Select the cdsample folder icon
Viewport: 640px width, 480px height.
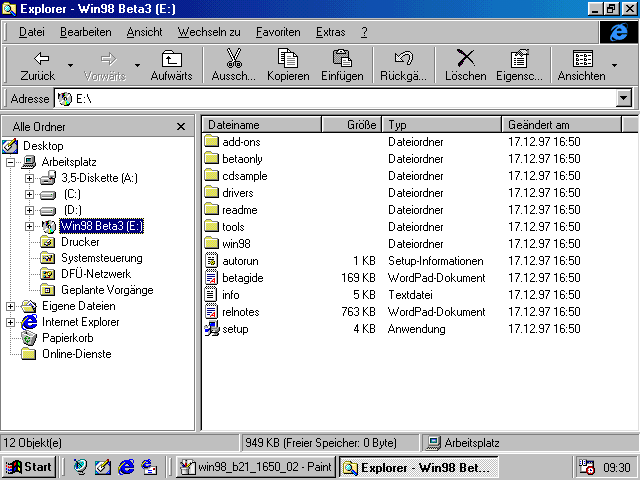[211, 176]
